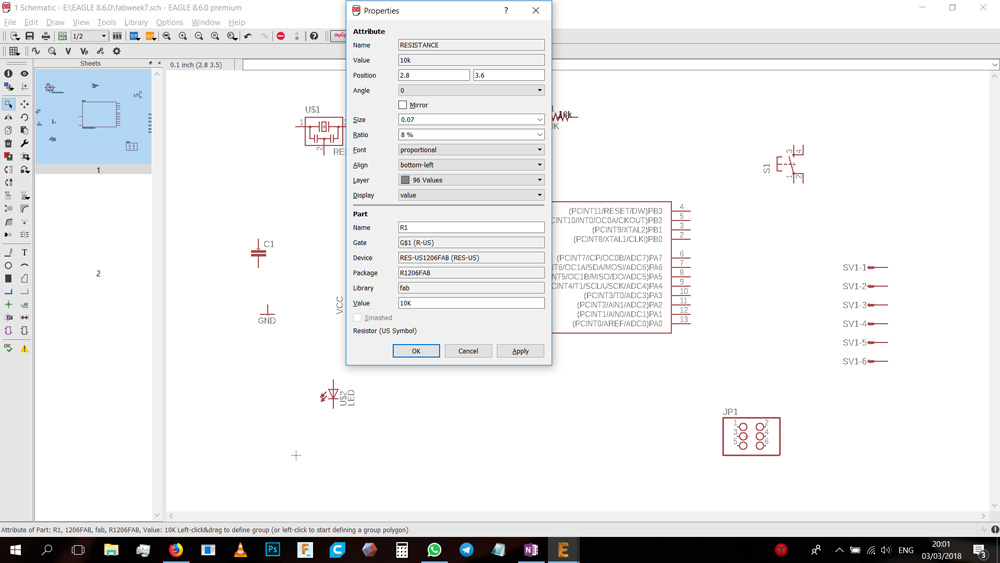Run the blue SCR script icon
The width and height of the screenshot is (1000, 563).
tap(135, 36)
